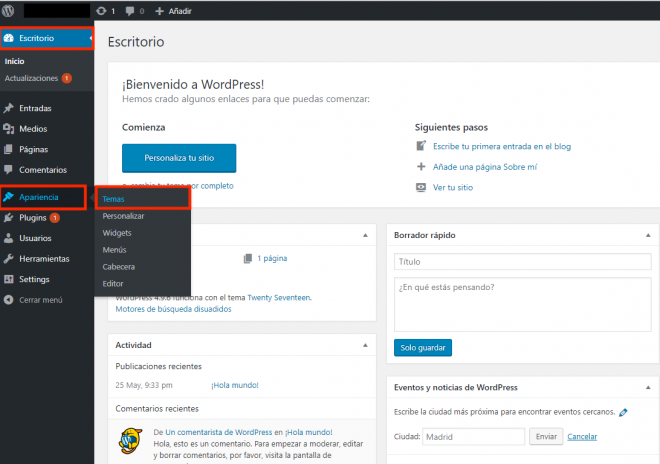Click the Herramientas wrench icon
Viewport: 660px width, 464px height.
click(x=8, y=259)
